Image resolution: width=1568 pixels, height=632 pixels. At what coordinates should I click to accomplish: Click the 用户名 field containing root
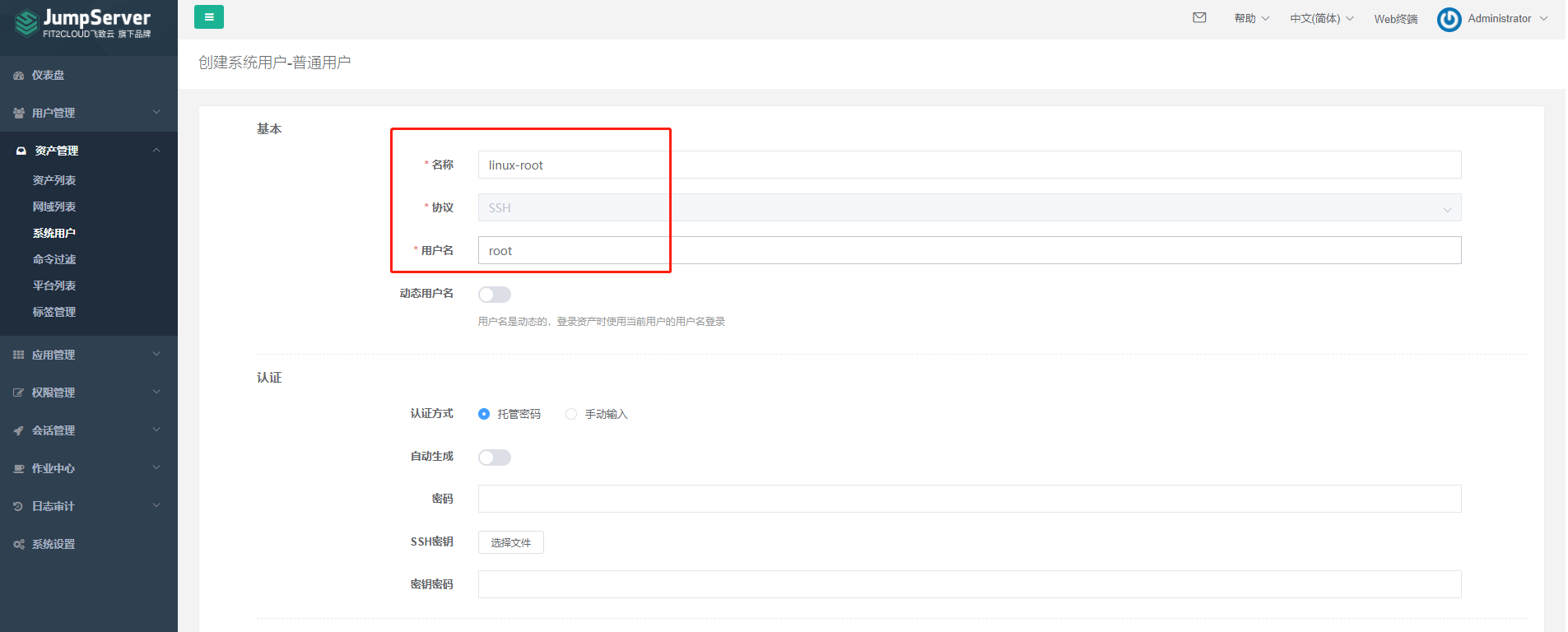pyautogui.click(x=970, y=250)
